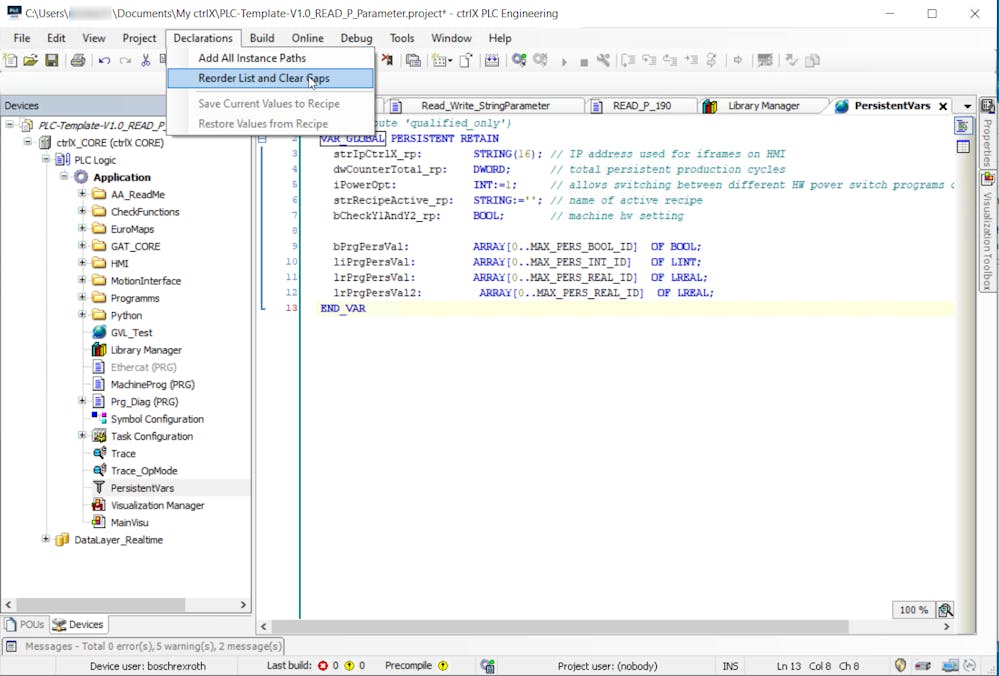
Task: Click the Print toolbar icon
Action: tap(78, 61)
